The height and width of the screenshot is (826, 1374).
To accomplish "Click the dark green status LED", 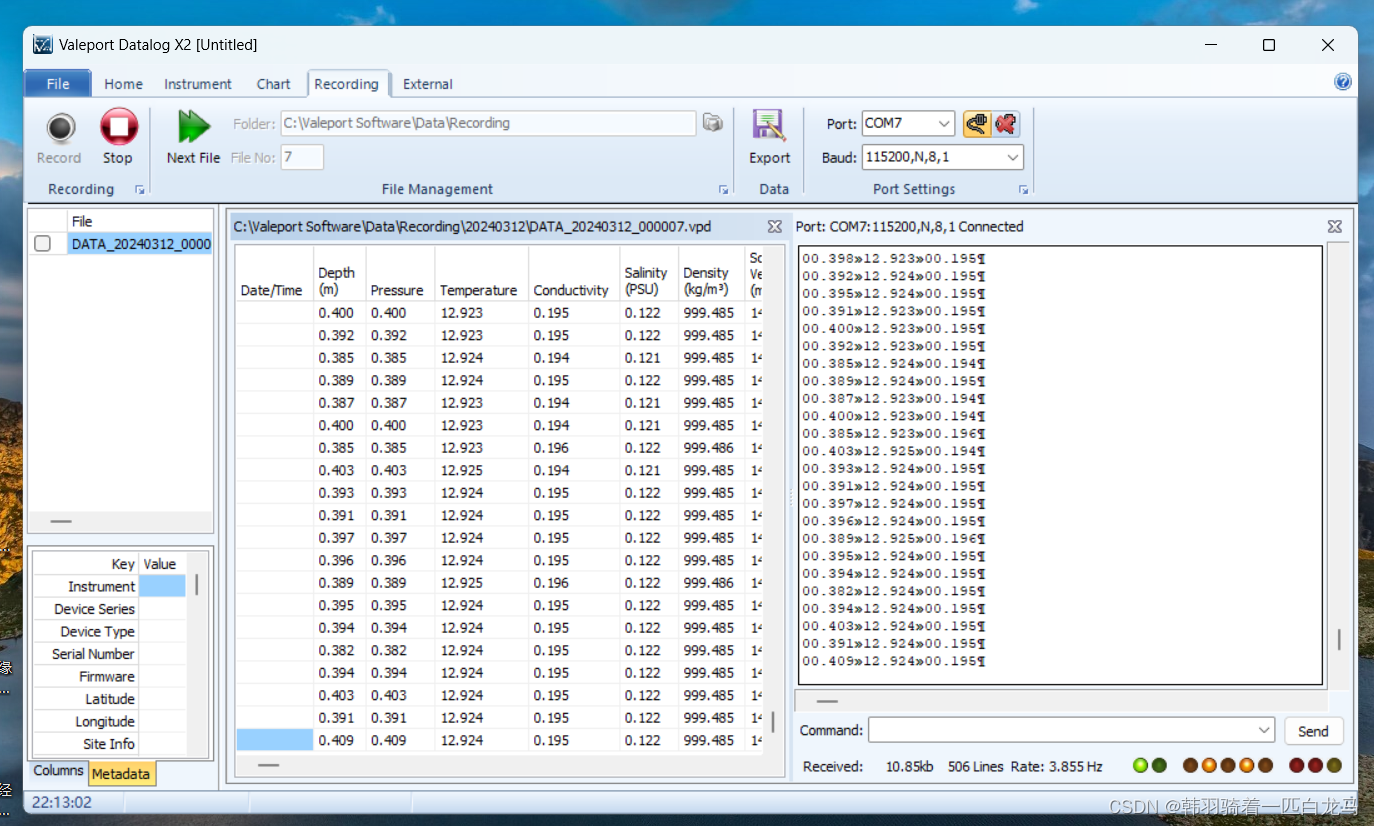I will point(1159,766).
